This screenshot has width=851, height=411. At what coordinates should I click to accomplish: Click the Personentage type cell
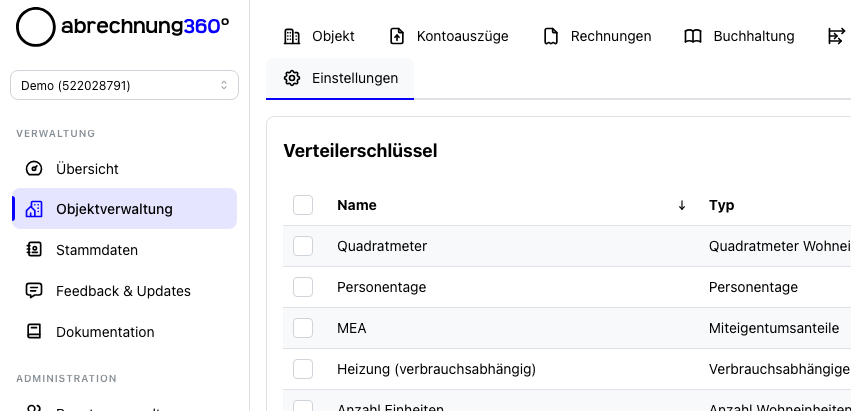(753, 287)
